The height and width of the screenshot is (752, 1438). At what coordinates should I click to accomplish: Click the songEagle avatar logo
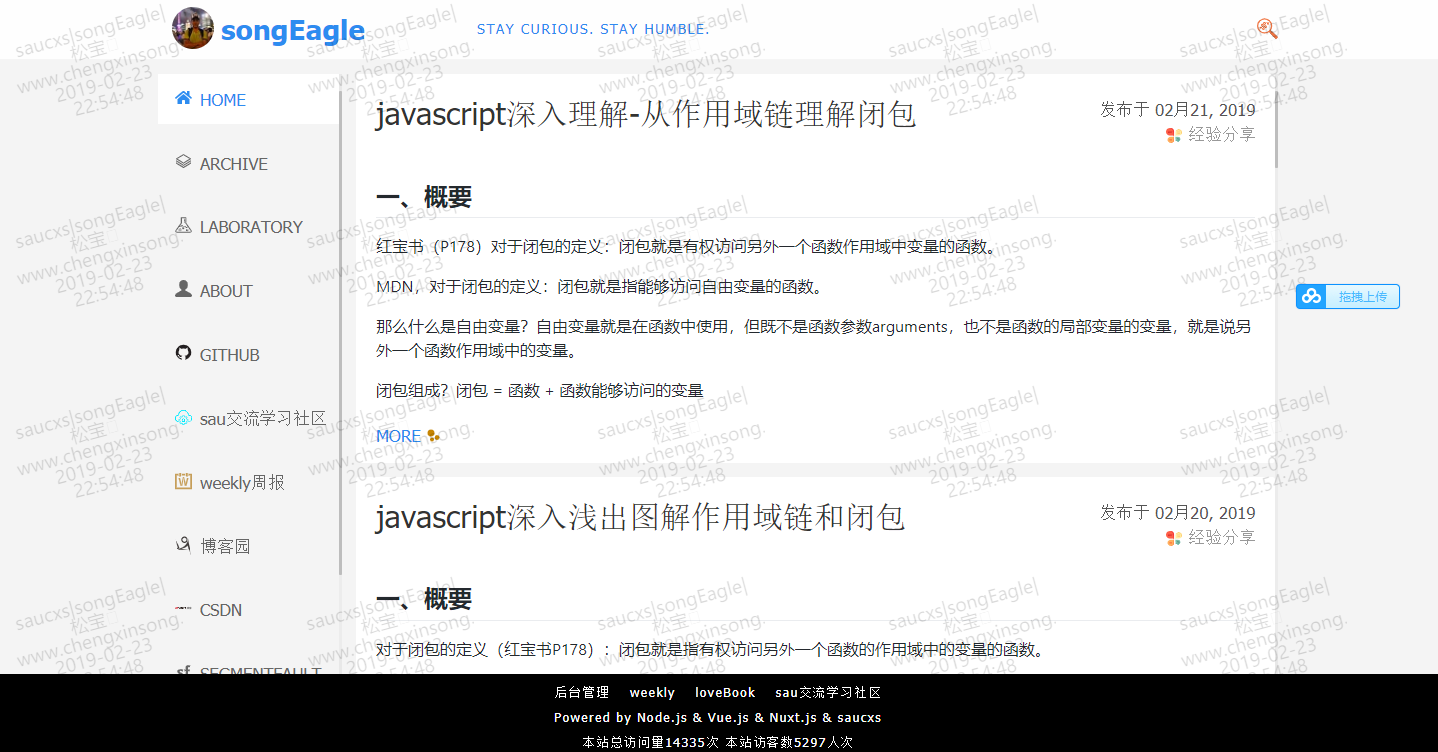pyautogui.click(x=193, y=28)
